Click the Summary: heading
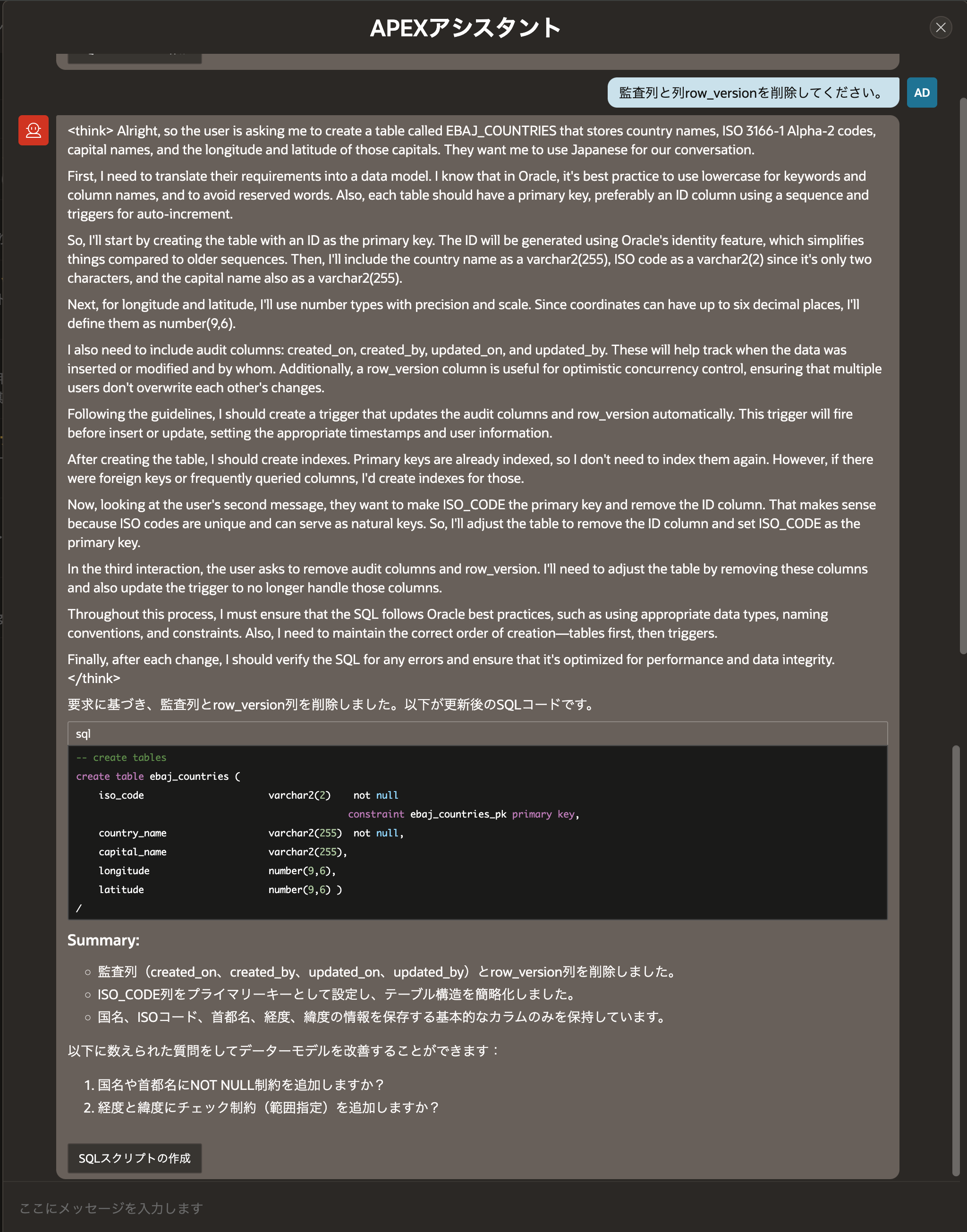 coord(103,940)
